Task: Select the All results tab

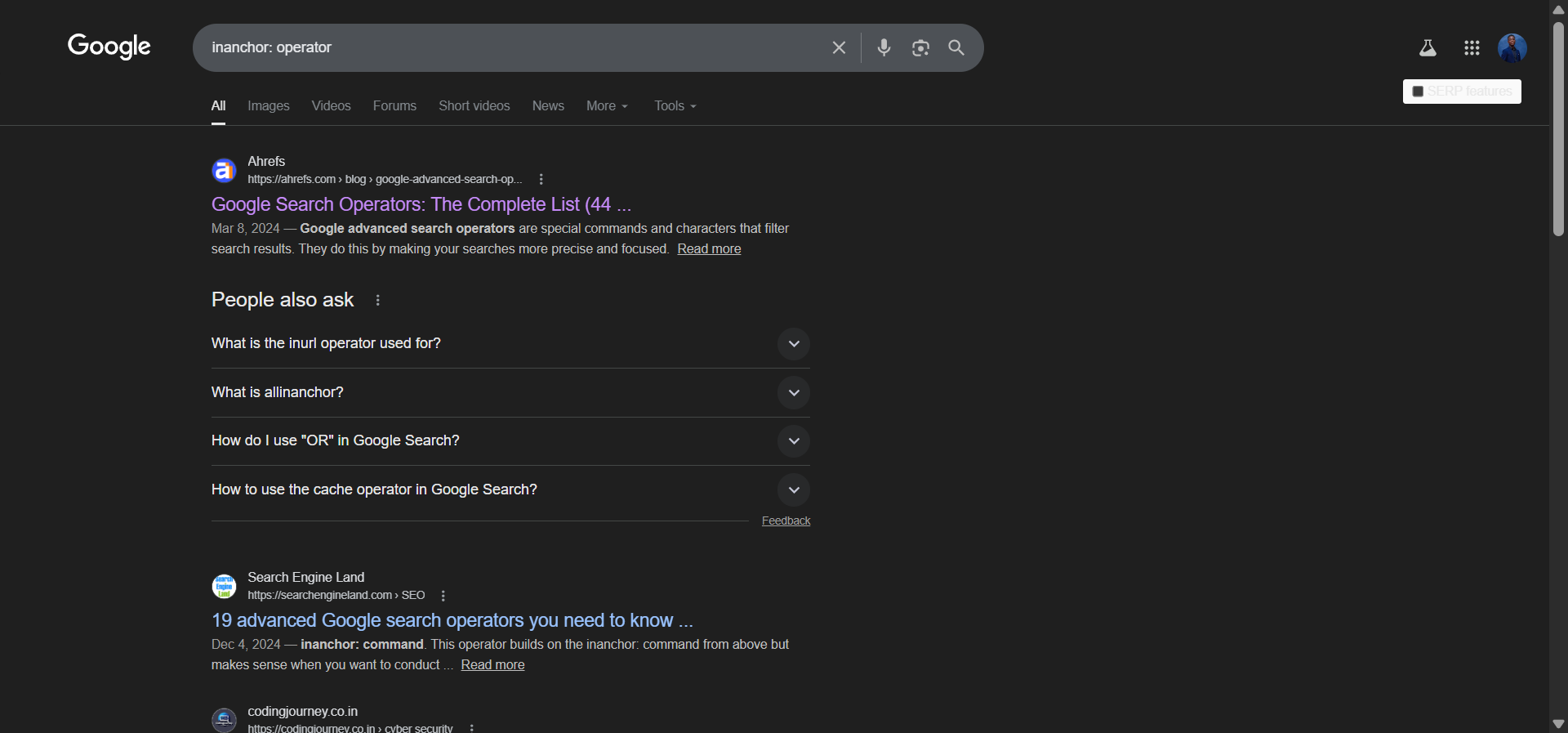Action: point(218,106)
